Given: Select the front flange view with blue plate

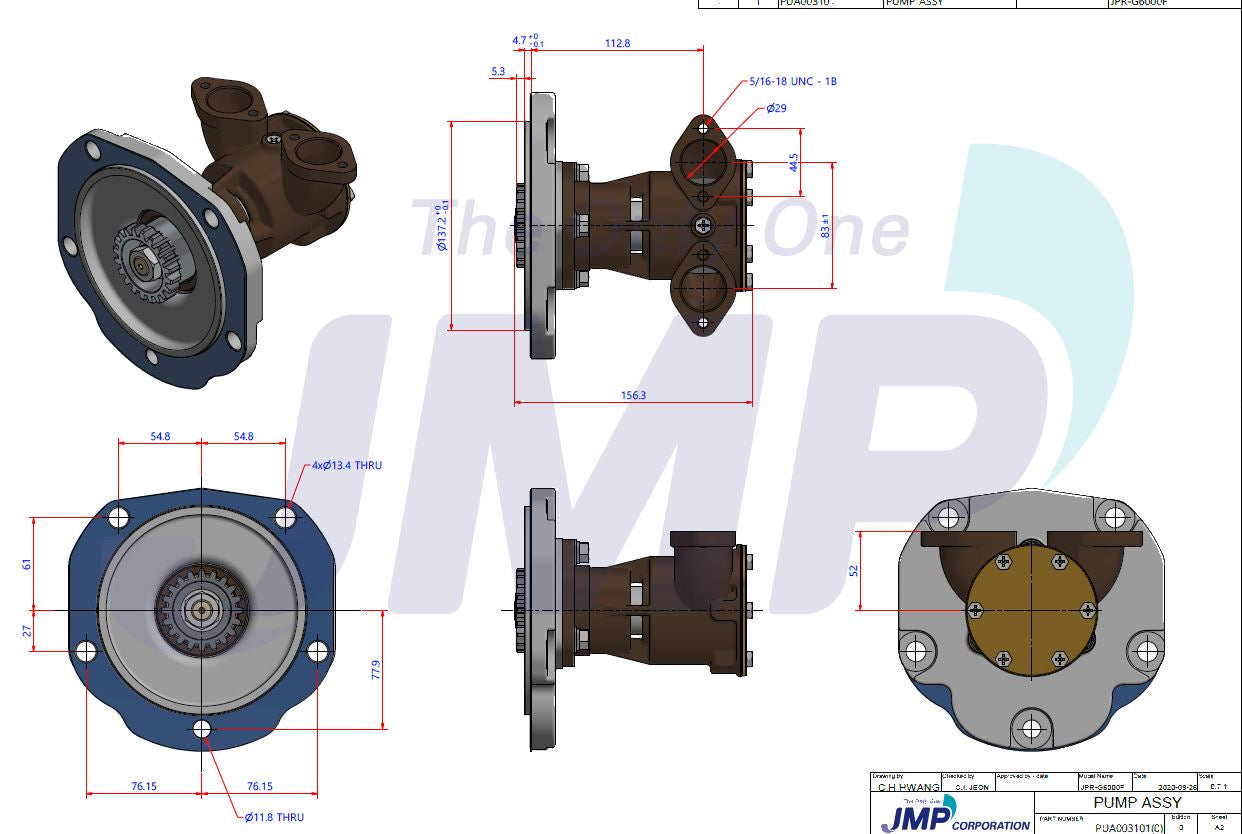Looking at the screenshot, I should [x=202, y=620].
